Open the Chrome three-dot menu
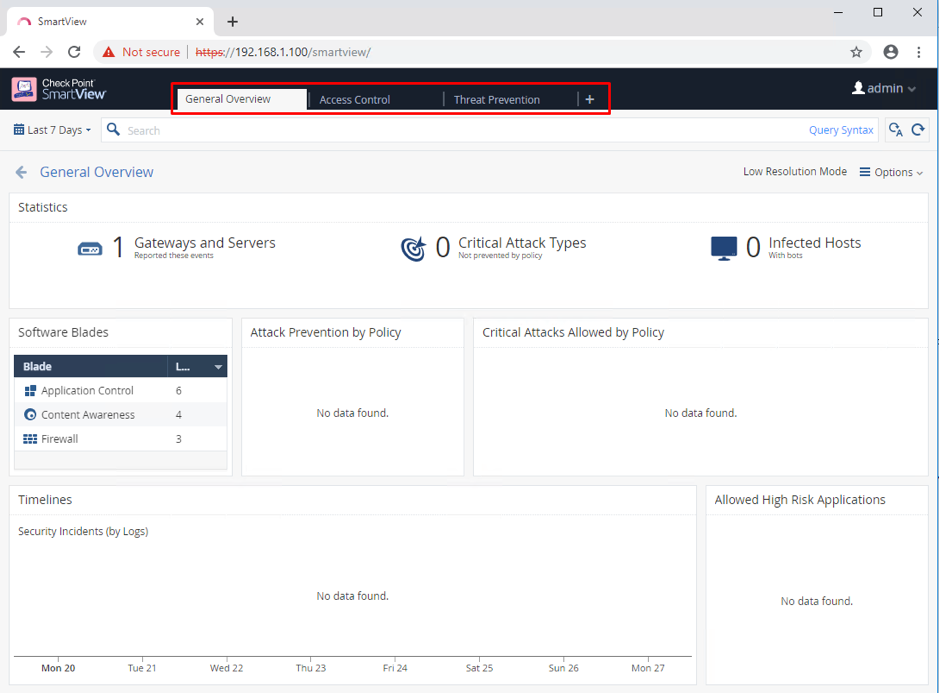Screen dimensions: 939x693 coord(919,52)
